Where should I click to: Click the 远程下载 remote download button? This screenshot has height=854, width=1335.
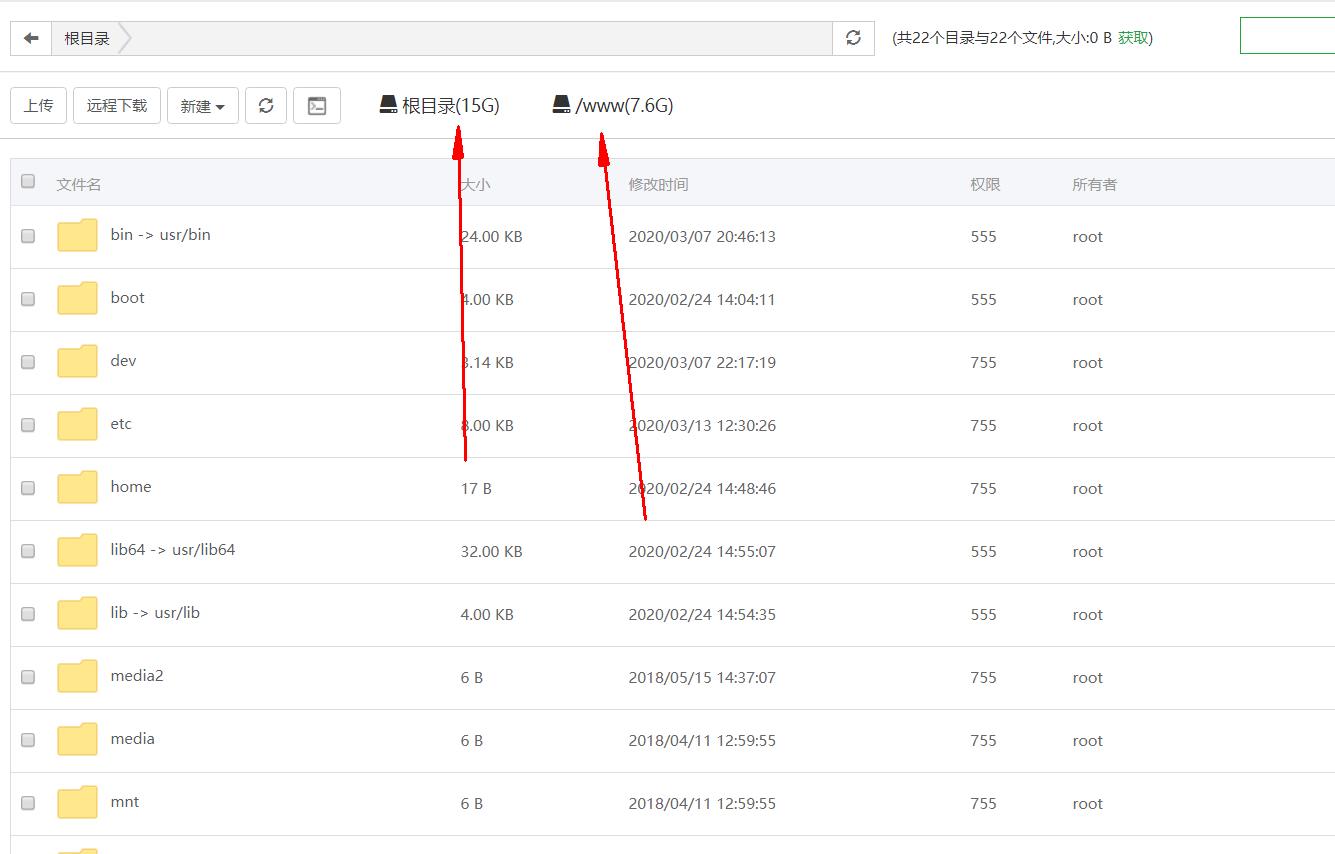[x=117, y=106]
